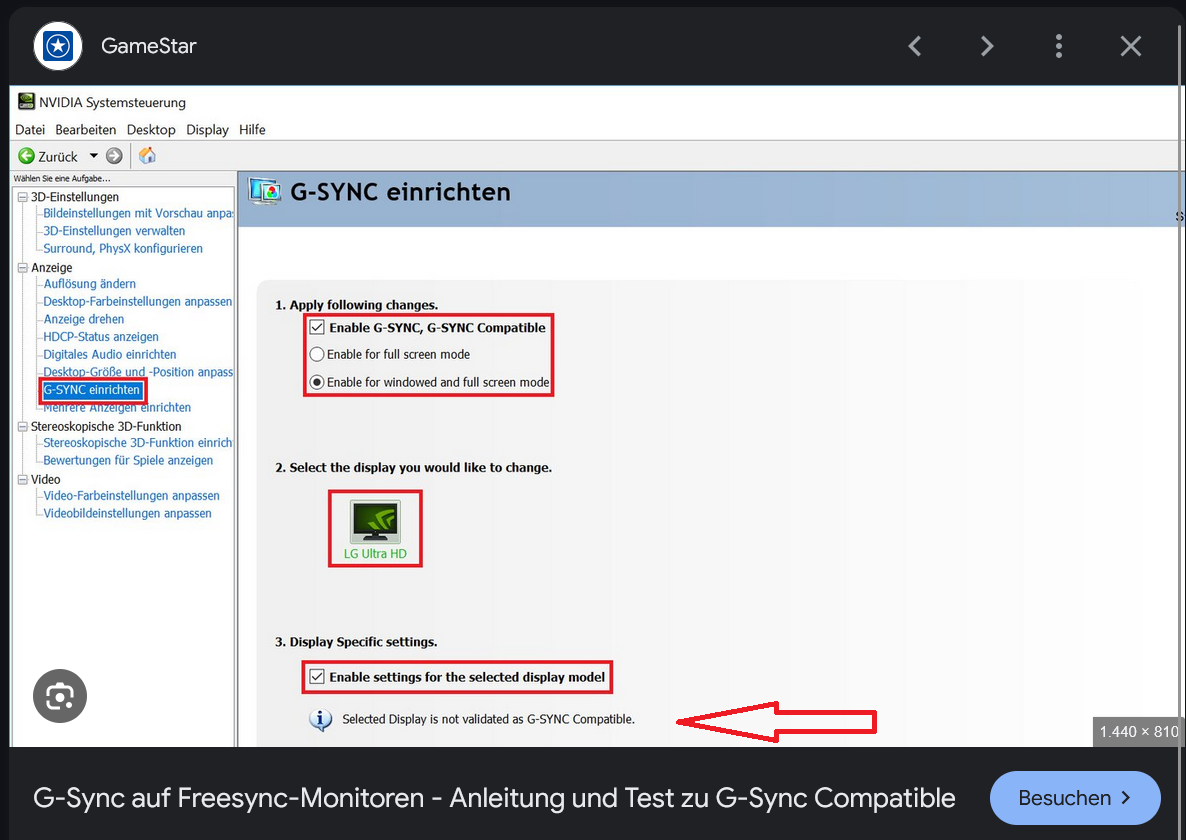Open Desktop-Farbeinstellungen anpassen
1186x840 pixels.
tap(138, 301)
